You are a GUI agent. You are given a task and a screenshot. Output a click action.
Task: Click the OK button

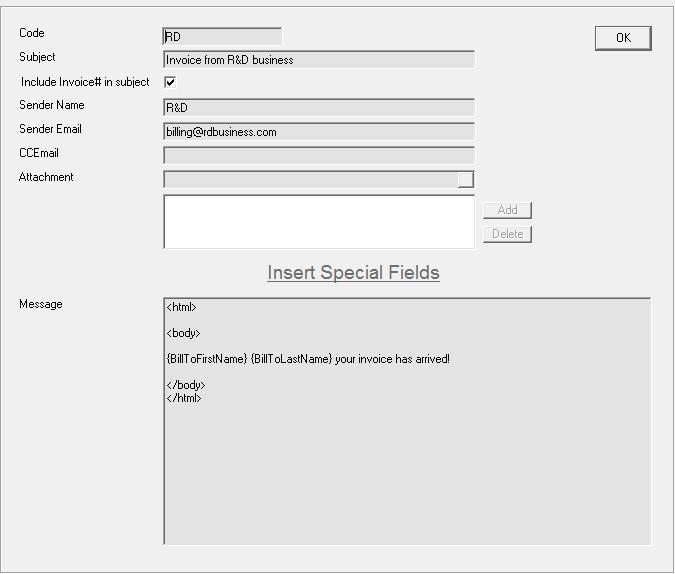pos(623,38)
